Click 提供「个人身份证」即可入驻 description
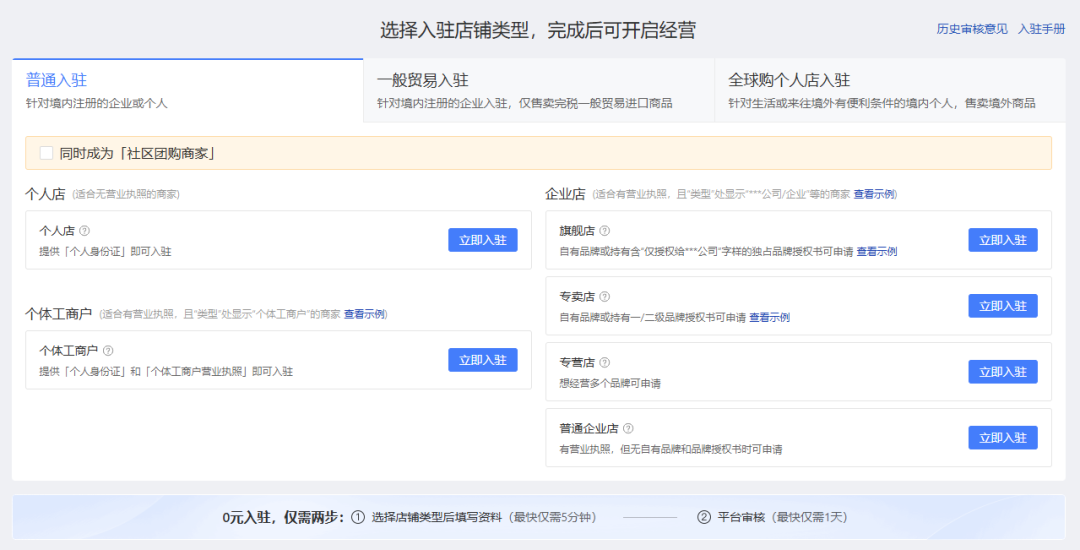The image size is (1080, 550). pos(105,252)
